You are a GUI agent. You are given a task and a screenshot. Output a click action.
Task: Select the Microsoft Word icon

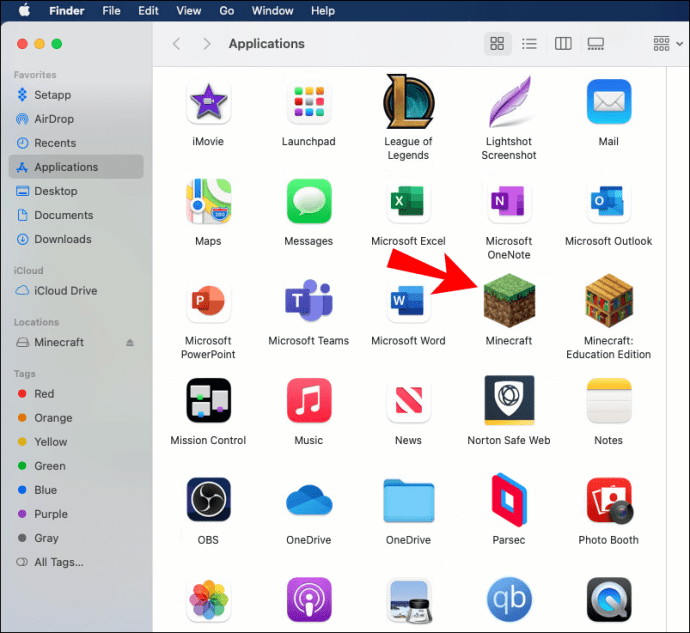tap(408, 301)
